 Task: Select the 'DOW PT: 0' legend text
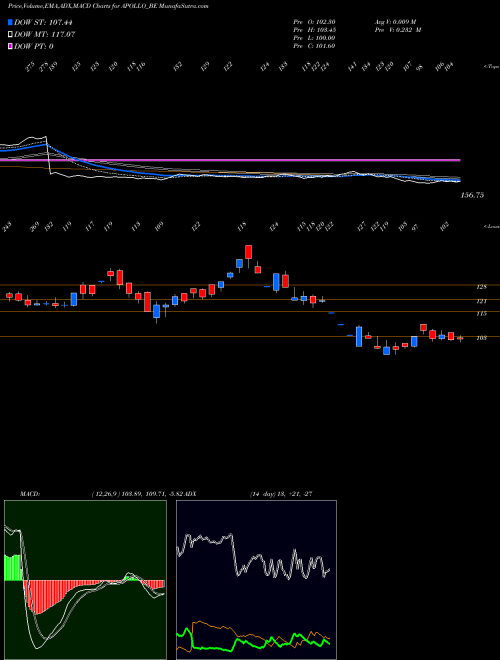tap(33, 46)
